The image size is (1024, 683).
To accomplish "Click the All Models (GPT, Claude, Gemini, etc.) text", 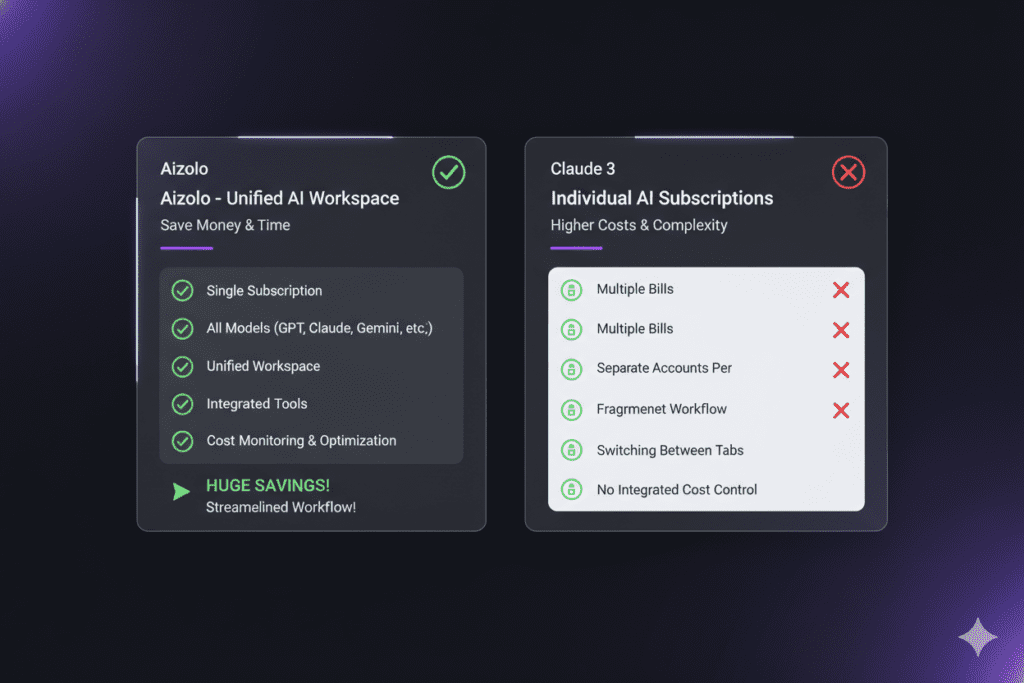I will (x=319, y=328).
